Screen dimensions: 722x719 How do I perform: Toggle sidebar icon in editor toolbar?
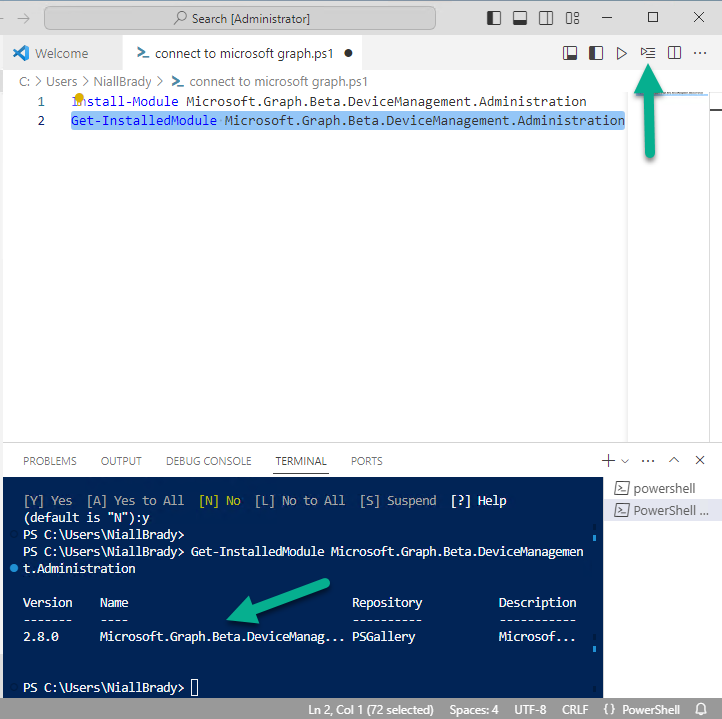pyautogui.click(x=596, y=53)
